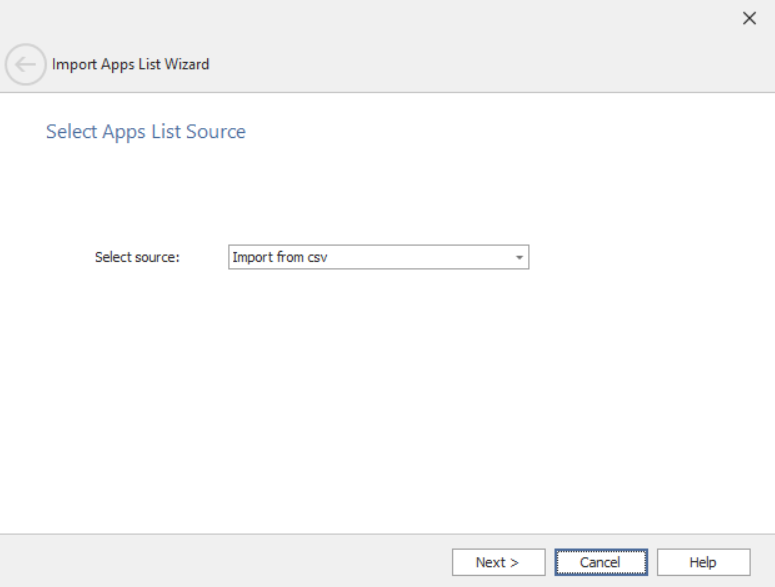Show the source options list via chevron
The image size is (775, 587).
click(519, 258)
